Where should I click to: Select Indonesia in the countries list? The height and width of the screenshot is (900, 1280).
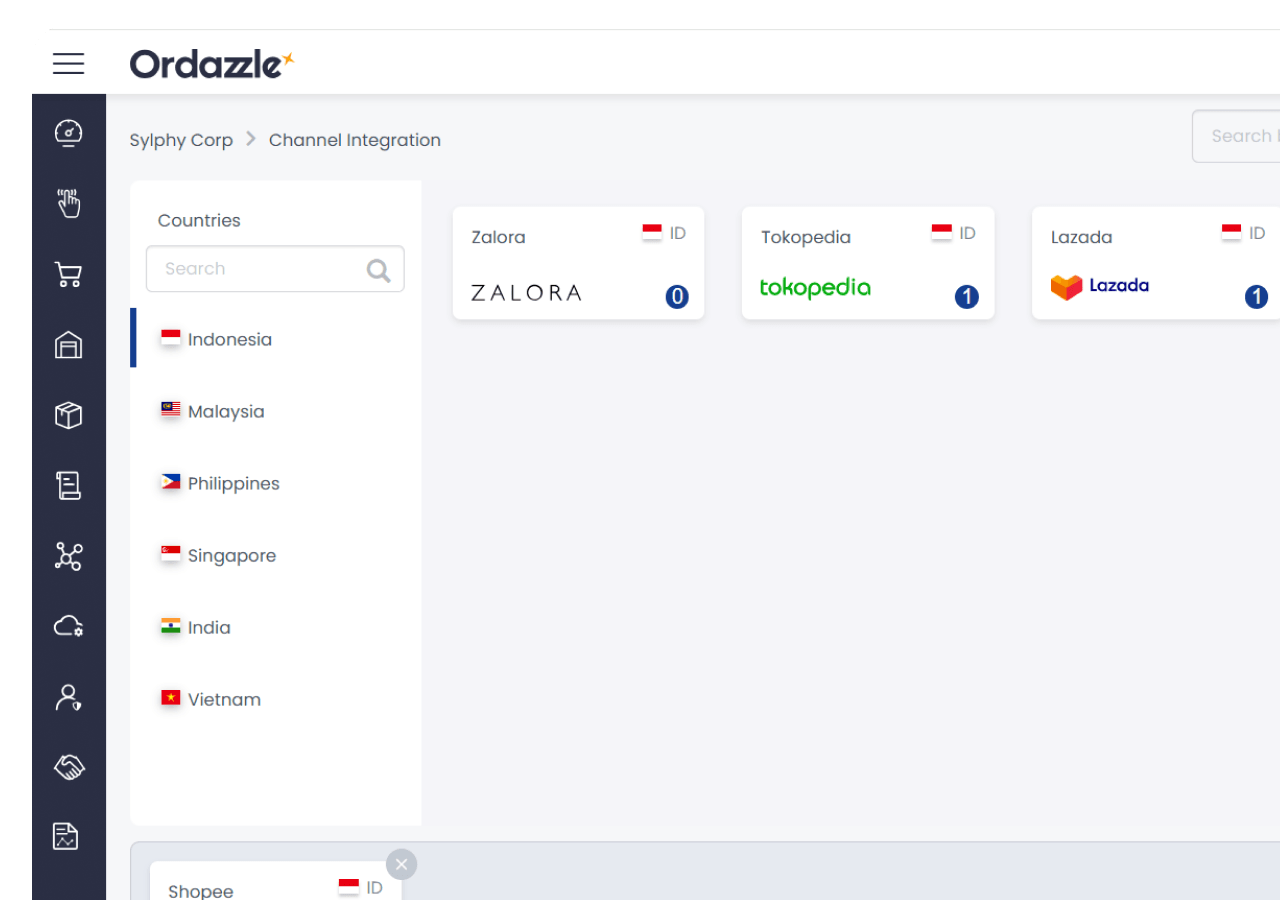click(x=229, y=340)
